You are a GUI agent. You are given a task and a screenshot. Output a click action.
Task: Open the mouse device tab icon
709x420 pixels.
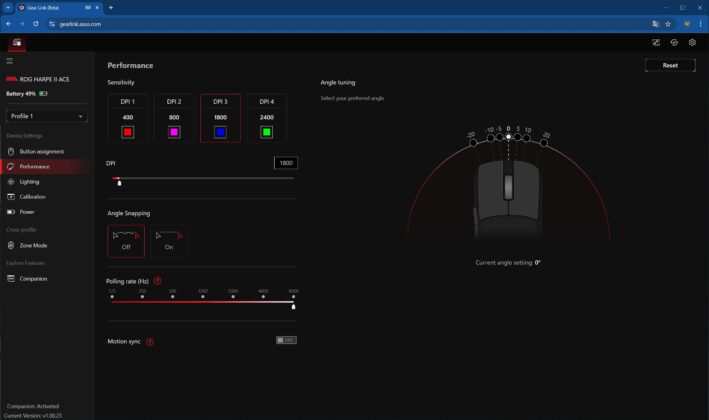pos(17,42)
